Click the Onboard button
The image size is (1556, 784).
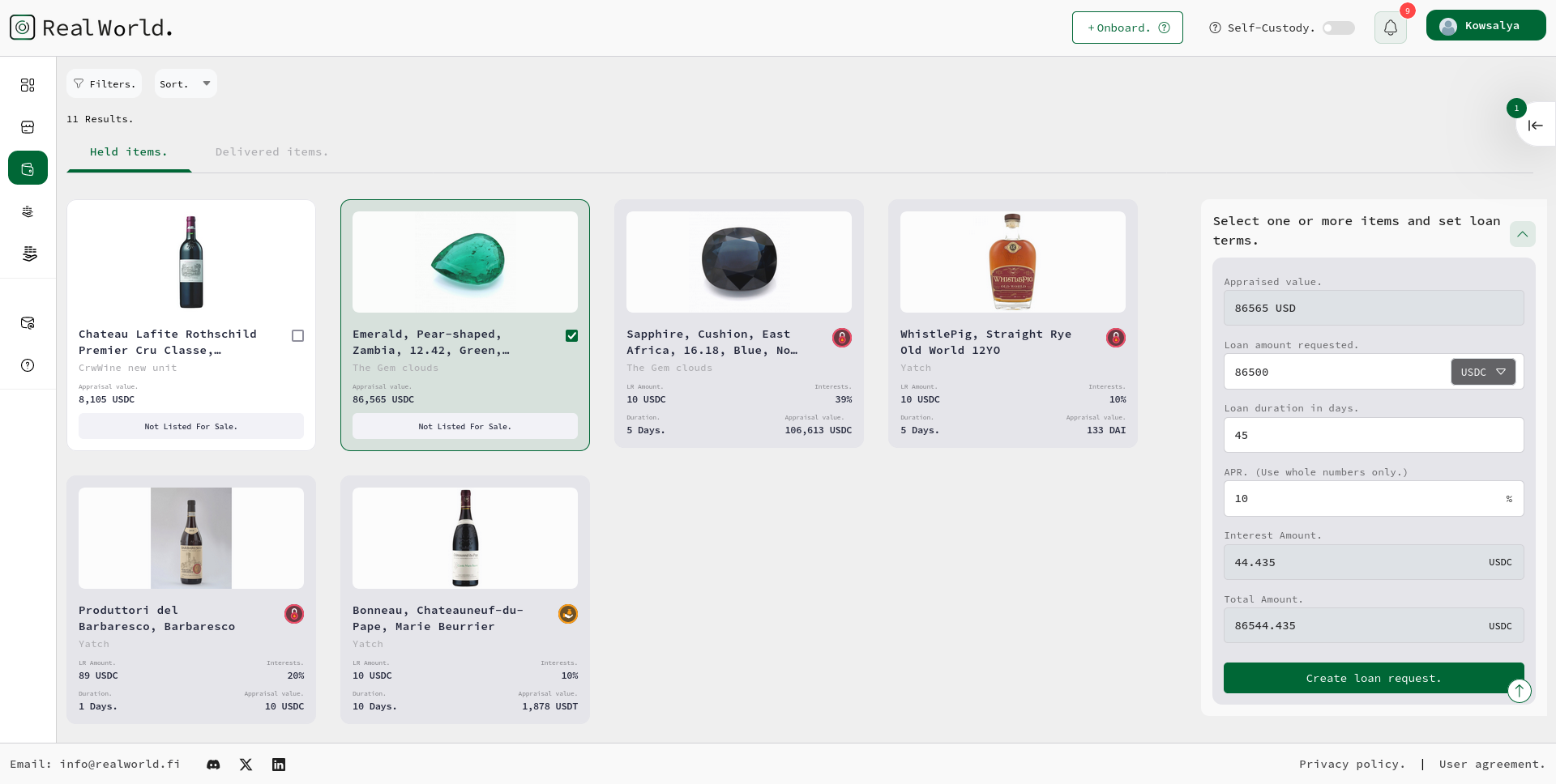[1126, 28]
